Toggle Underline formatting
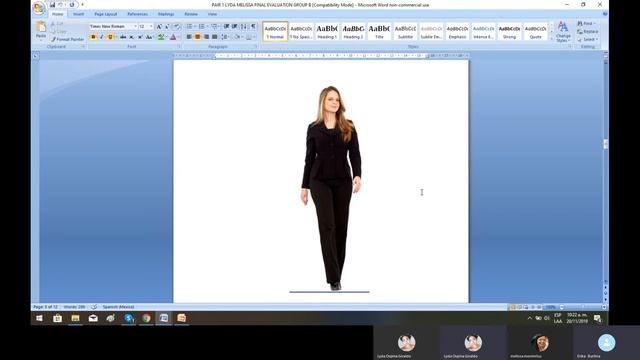This screenshot has width=640, height=360. [110, 37]
